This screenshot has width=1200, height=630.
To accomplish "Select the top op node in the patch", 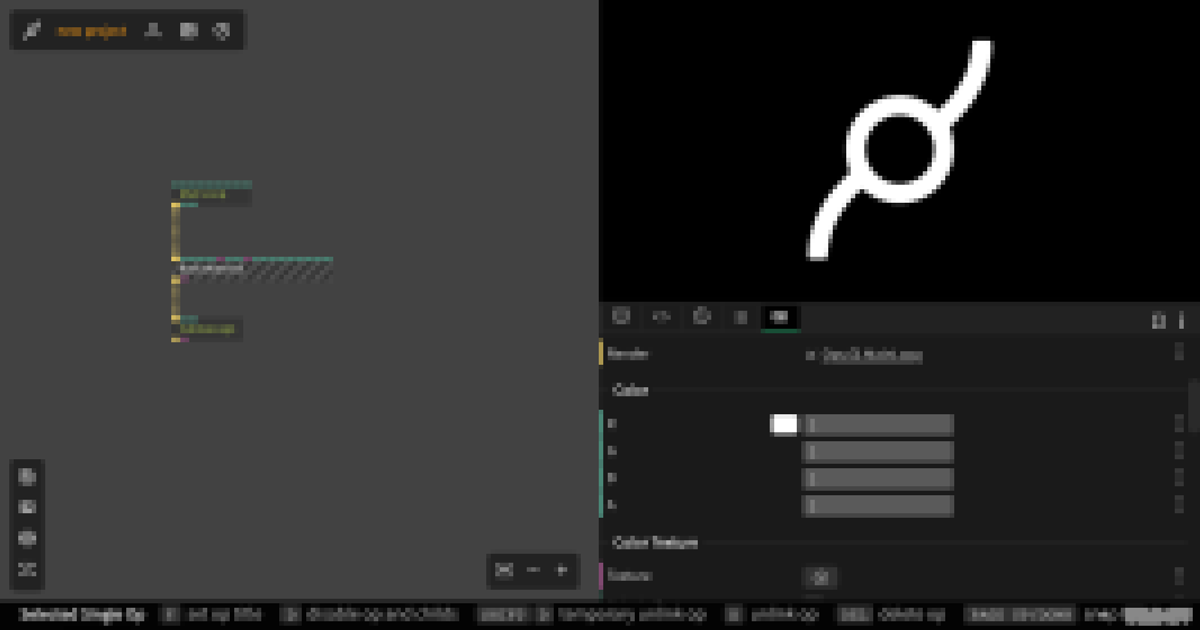I will [x=211, y=194].
